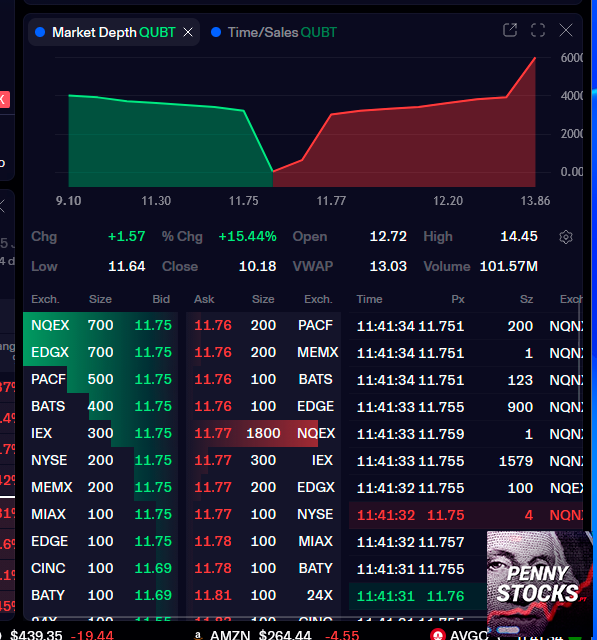Close the Market Depth QUBT tab
Viewport: 597px width, 640px height.
(188, 32)
